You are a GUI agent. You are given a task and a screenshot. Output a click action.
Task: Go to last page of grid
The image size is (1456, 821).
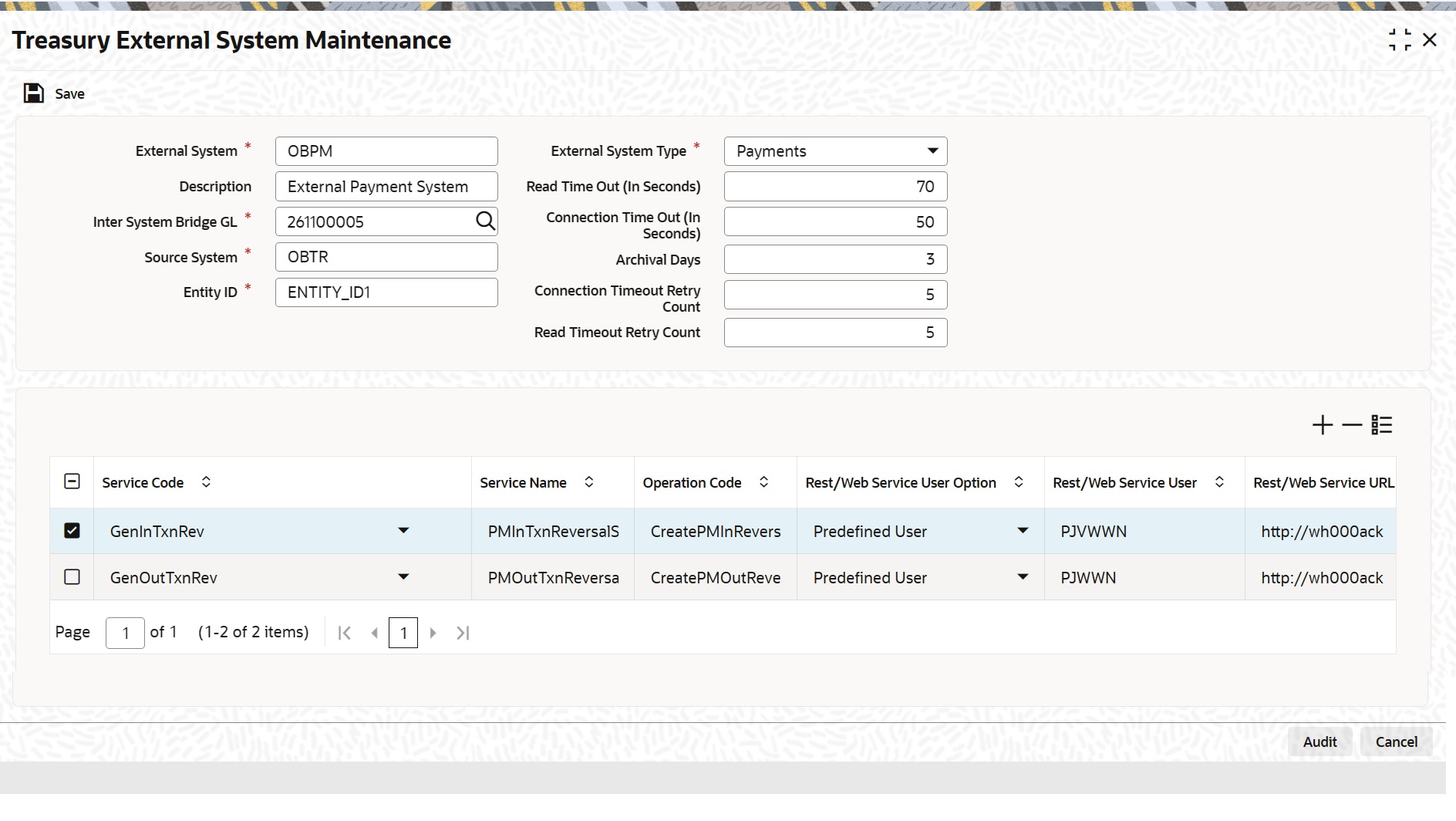coord(463,633)
